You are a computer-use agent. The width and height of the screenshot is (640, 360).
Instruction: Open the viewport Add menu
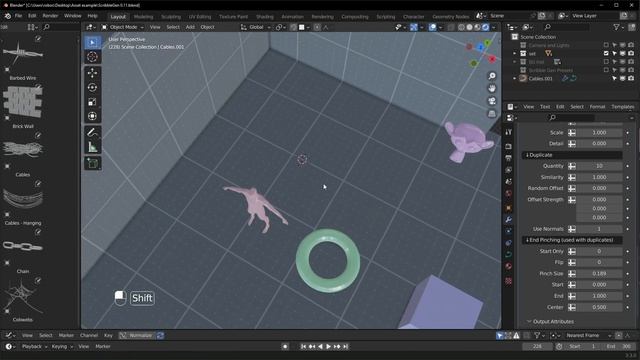tap(190, 27)
